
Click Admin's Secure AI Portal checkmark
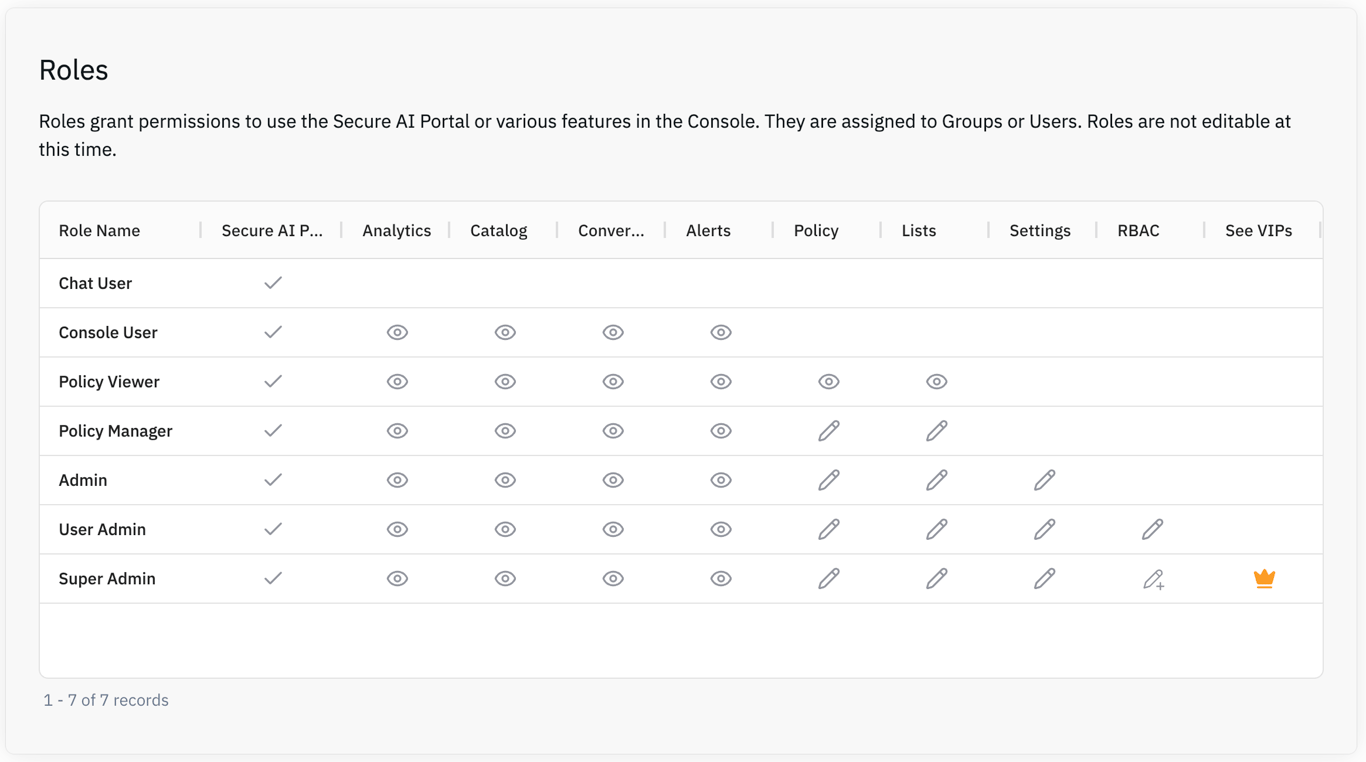pos(273,480)
